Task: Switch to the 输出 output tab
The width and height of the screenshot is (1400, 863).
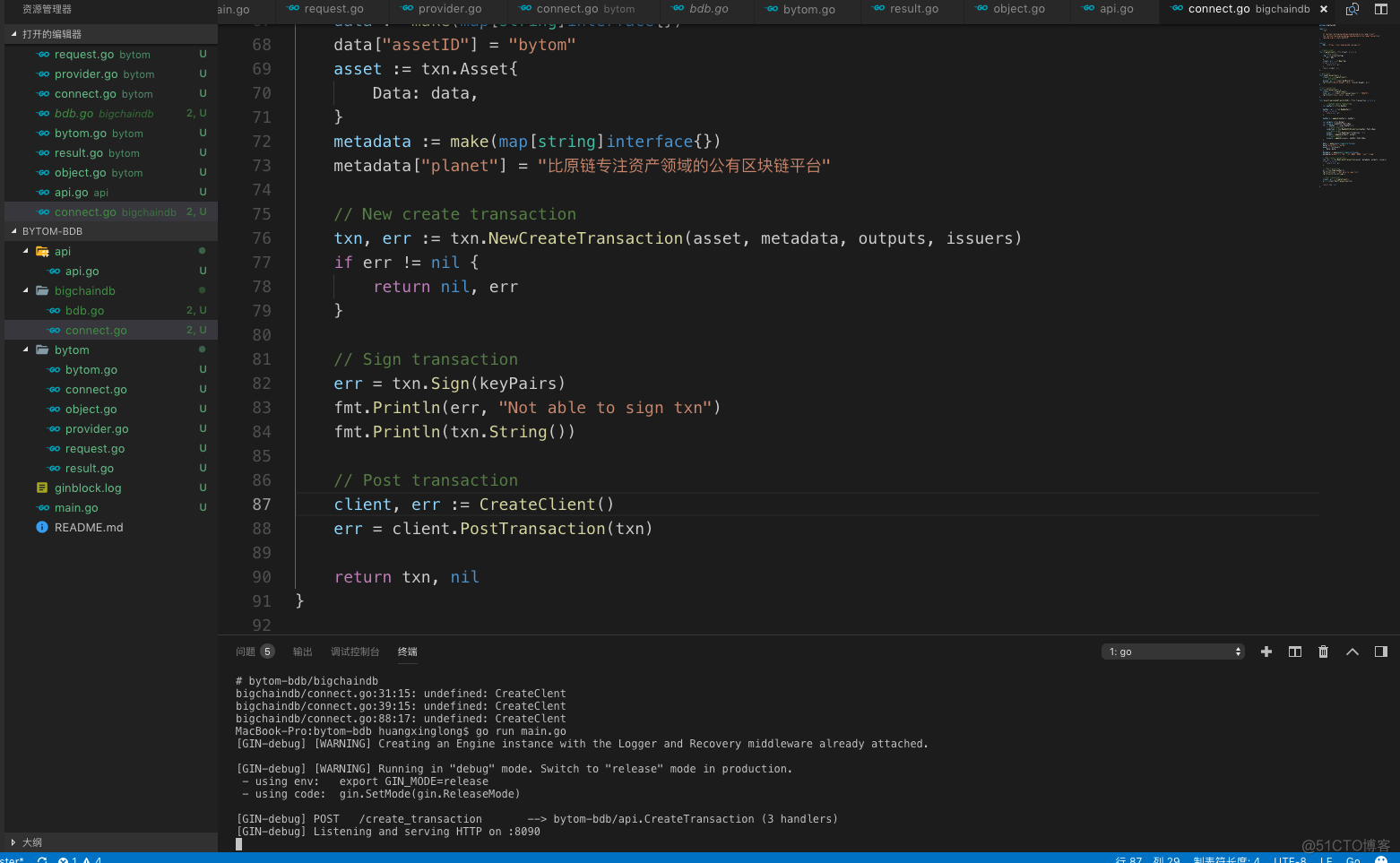Action: tap(303, 652)
